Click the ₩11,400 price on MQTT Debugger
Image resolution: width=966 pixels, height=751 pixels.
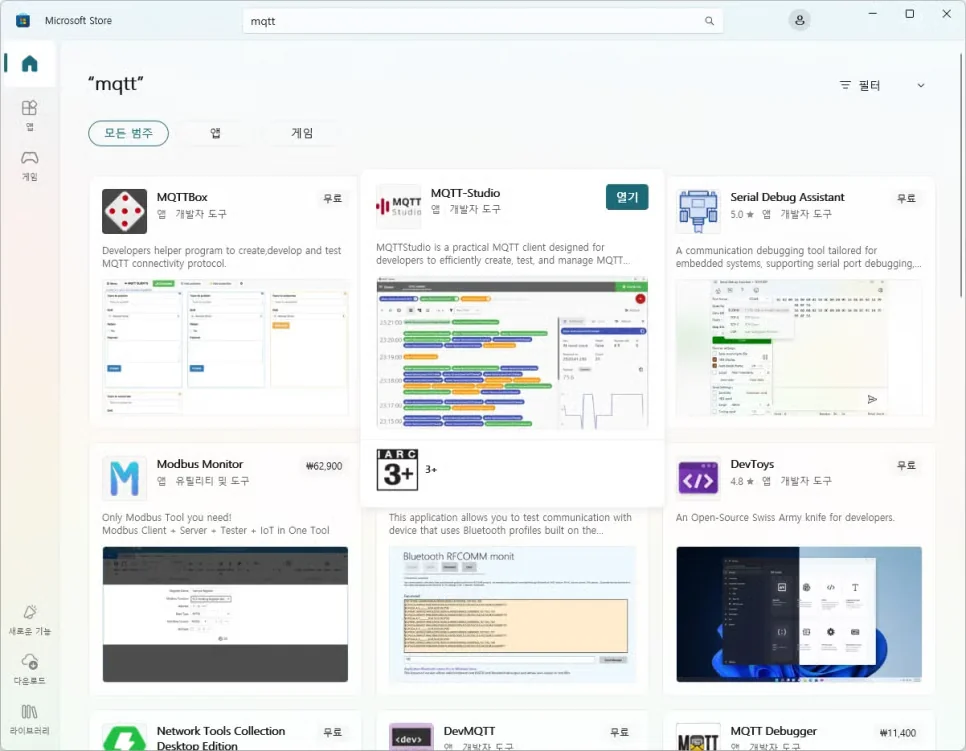898,733
